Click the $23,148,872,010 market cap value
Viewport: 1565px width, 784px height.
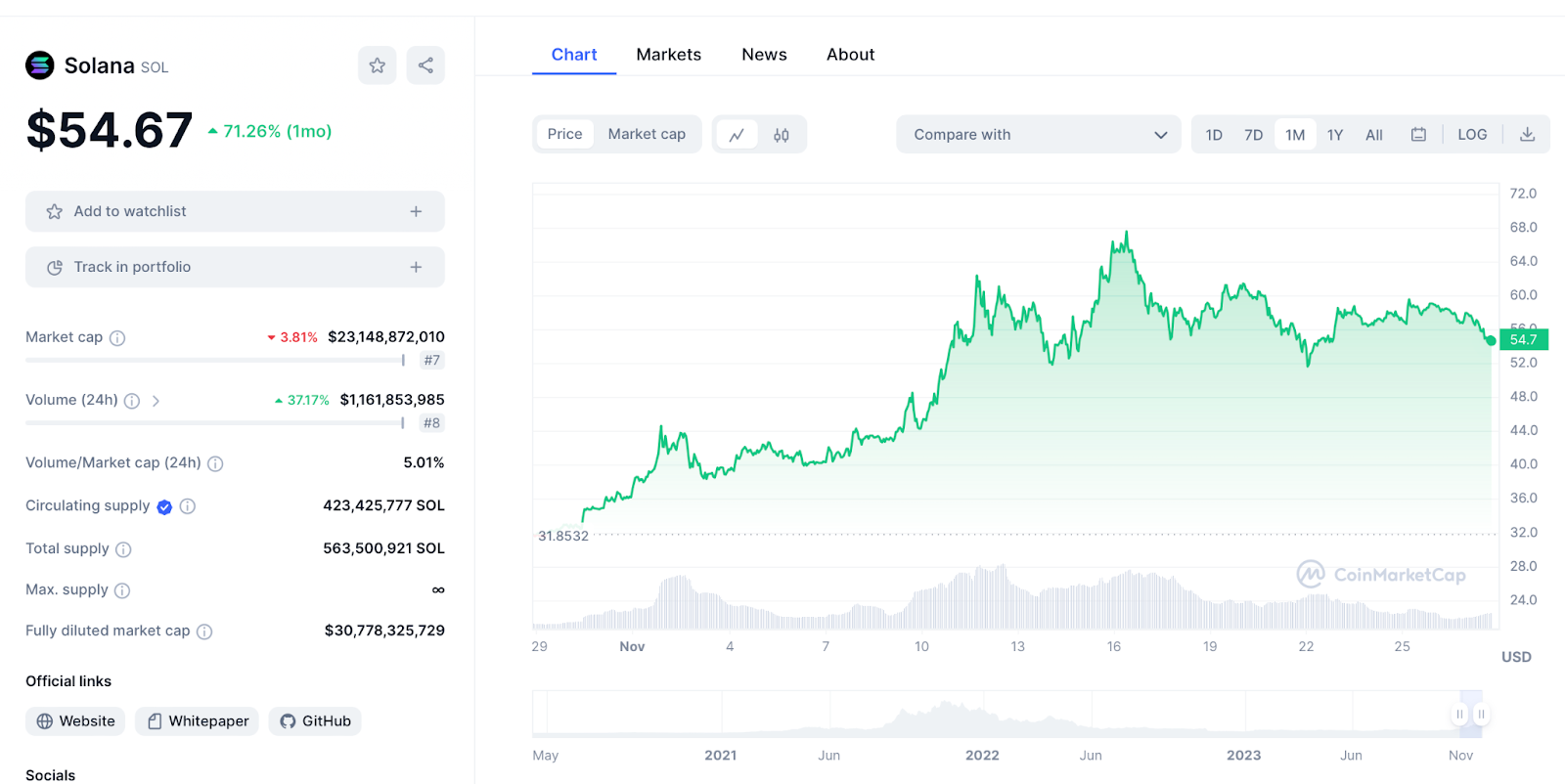pyautogui.click(x=386, y=337)
